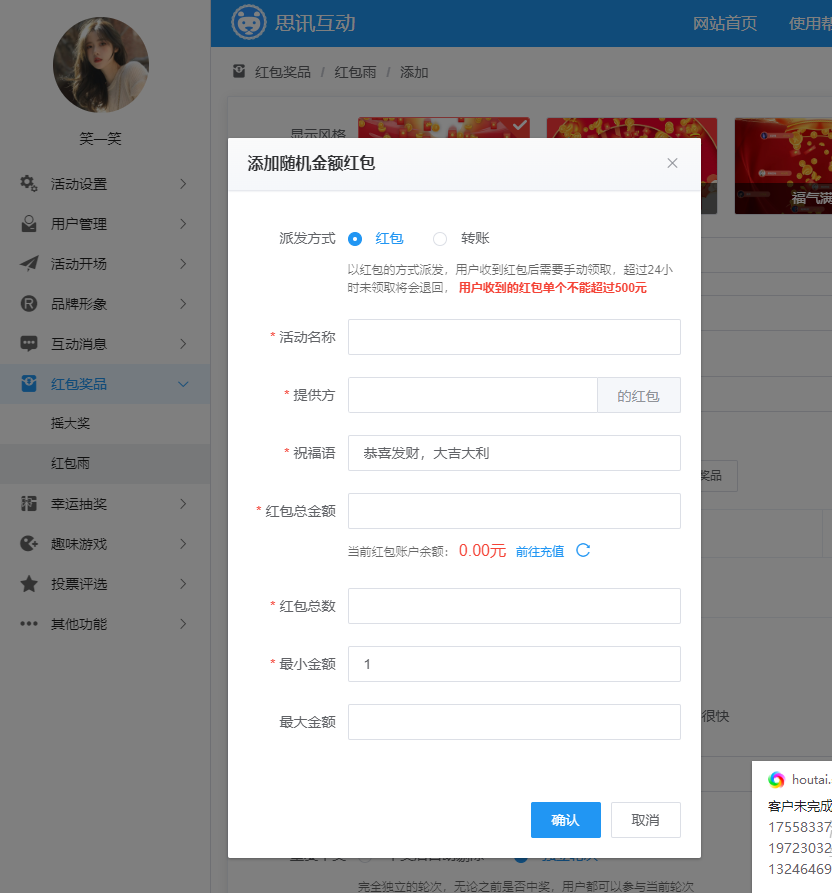This screenshot has width=832, height=893.
Task: Click the 活动设置 gears icon
Action: 28,183
